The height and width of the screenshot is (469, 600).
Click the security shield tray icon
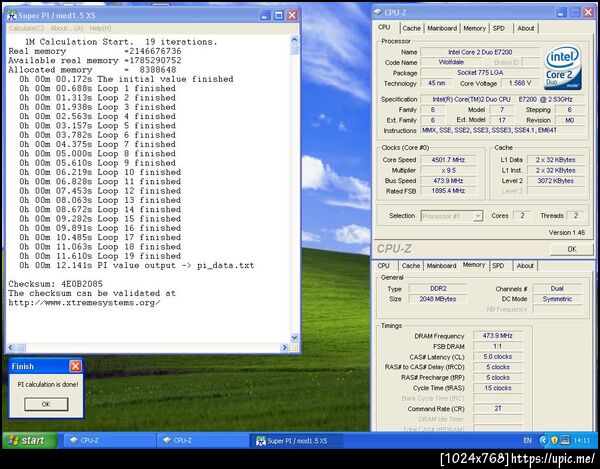point(554,441)
